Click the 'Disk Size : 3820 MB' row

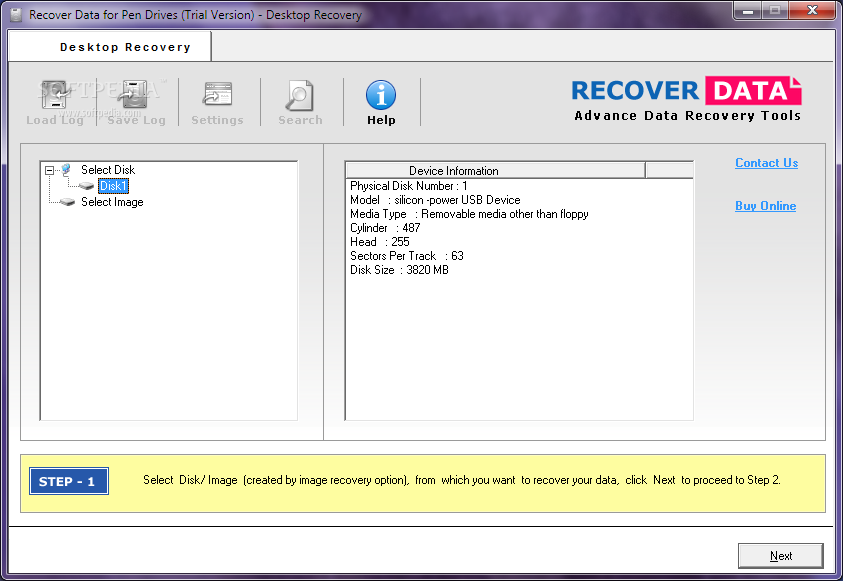pos(399,270)
